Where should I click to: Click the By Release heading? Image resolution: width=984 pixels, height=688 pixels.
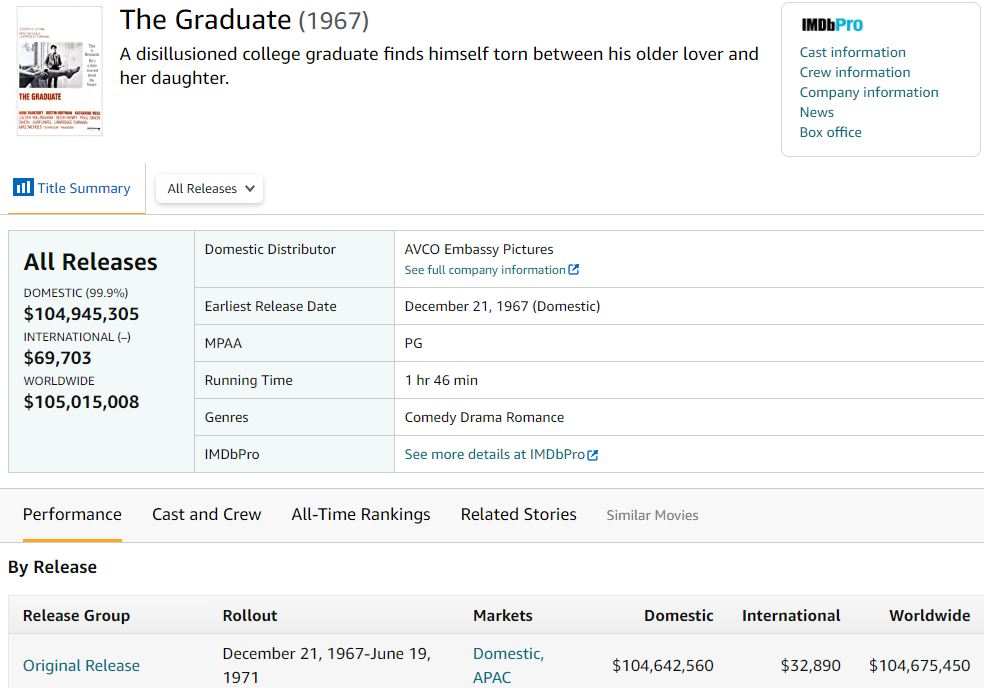pyautogui.click(x=53, y=567)
